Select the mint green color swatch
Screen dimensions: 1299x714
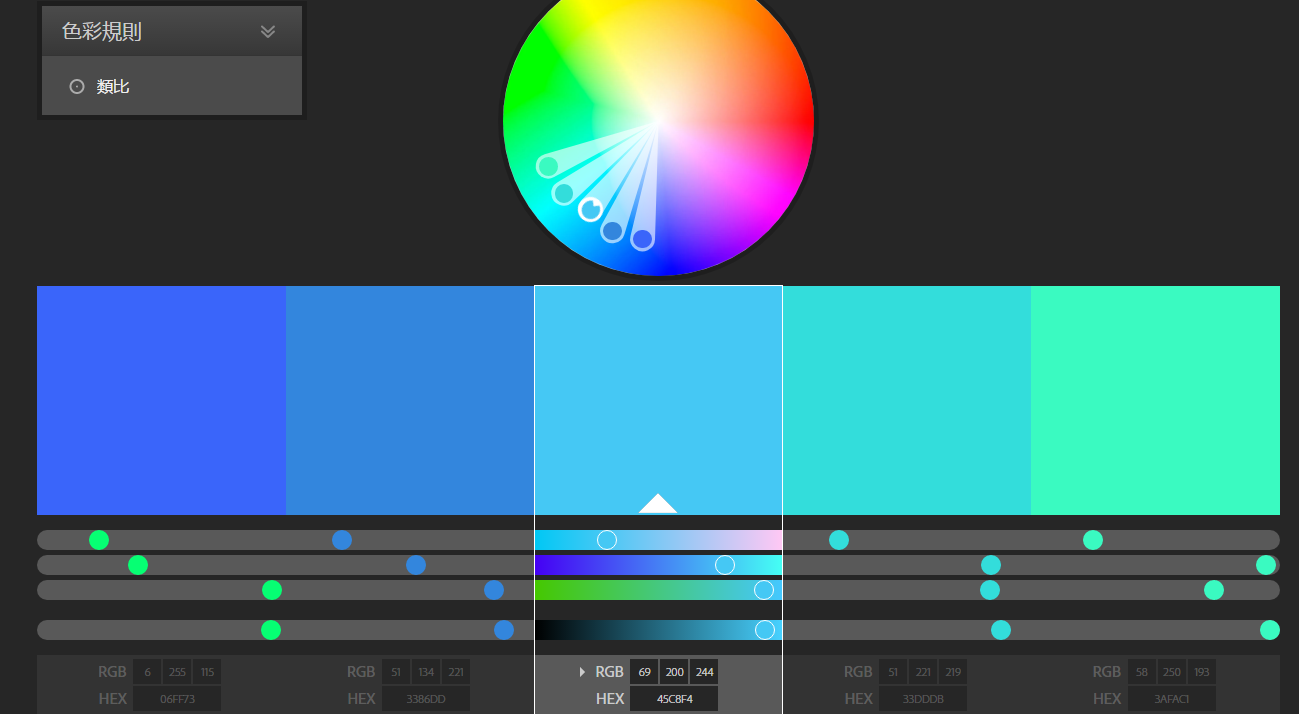point(1155,400)
